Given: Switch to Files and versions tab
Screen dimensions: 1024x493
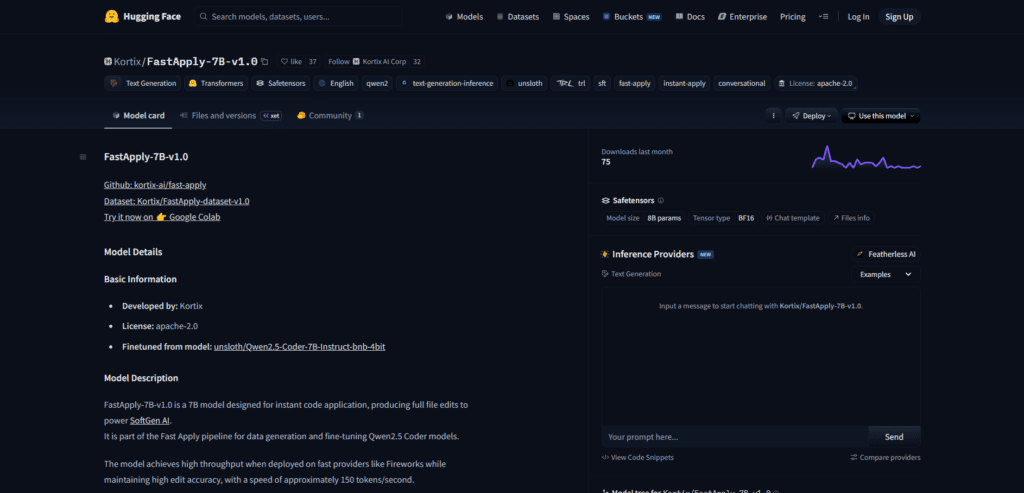Looking at the screenshot, I should (231, 116).
